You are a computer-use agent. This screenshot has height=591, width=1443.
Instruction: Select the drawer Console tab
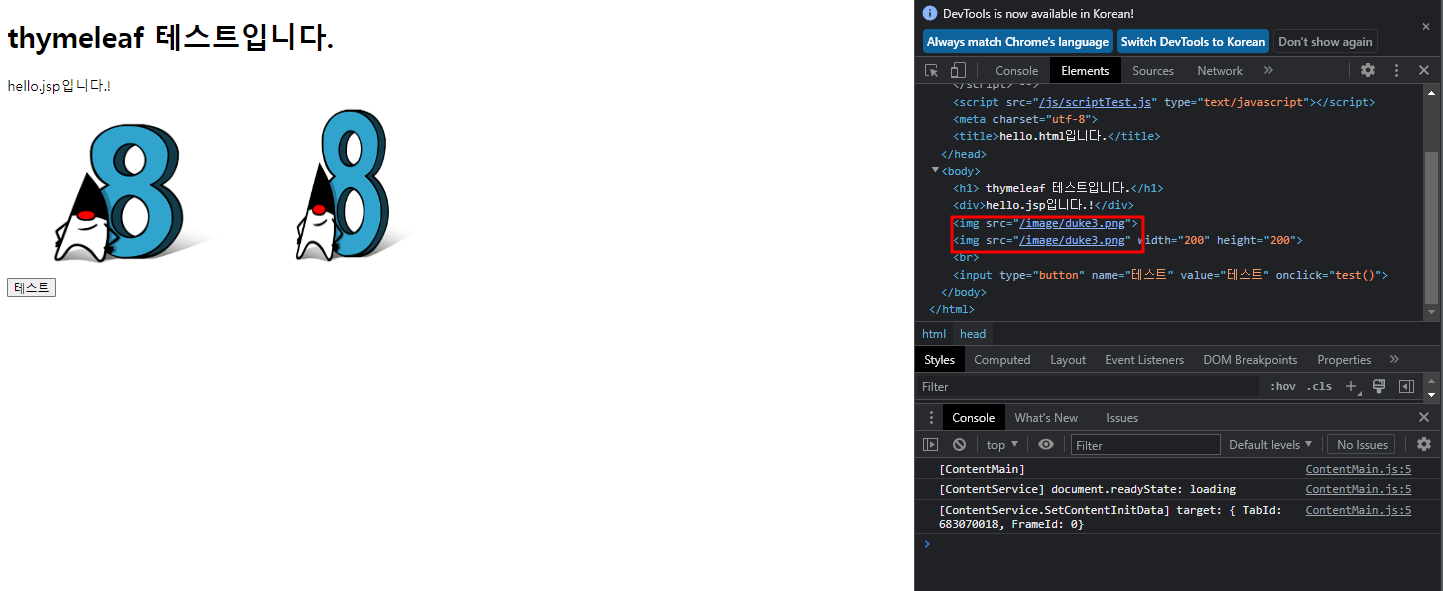click(973, 417)
